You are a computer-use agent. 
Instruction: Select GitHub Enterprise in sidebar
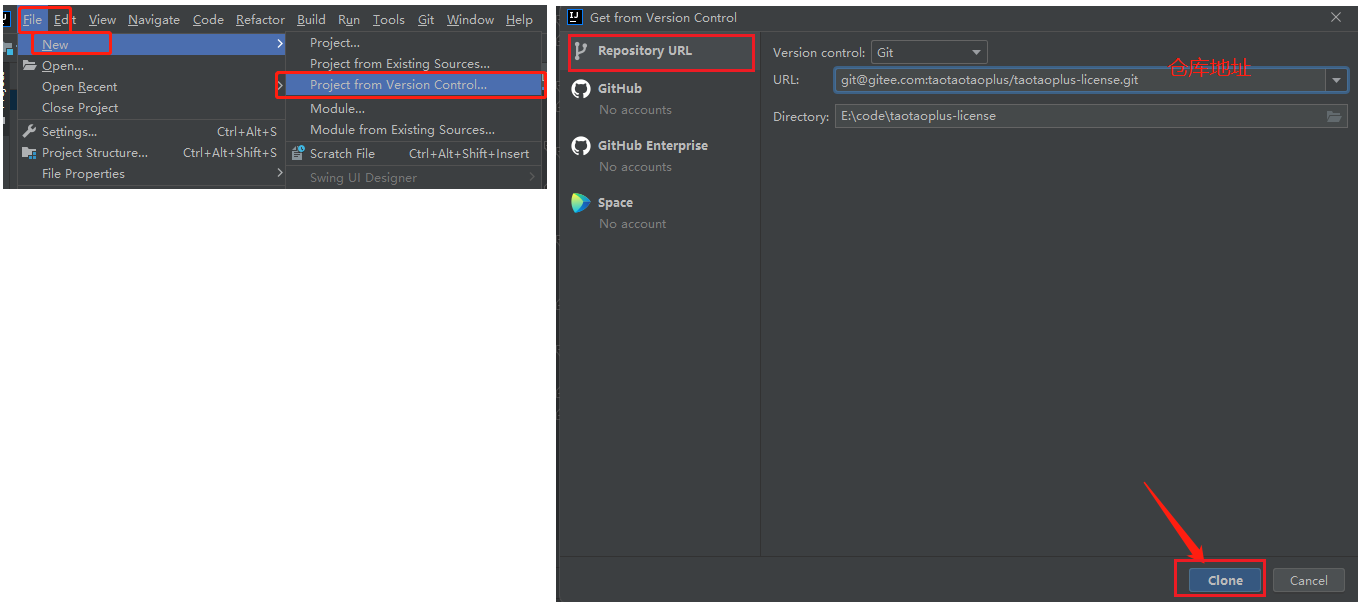pos(653,145)
